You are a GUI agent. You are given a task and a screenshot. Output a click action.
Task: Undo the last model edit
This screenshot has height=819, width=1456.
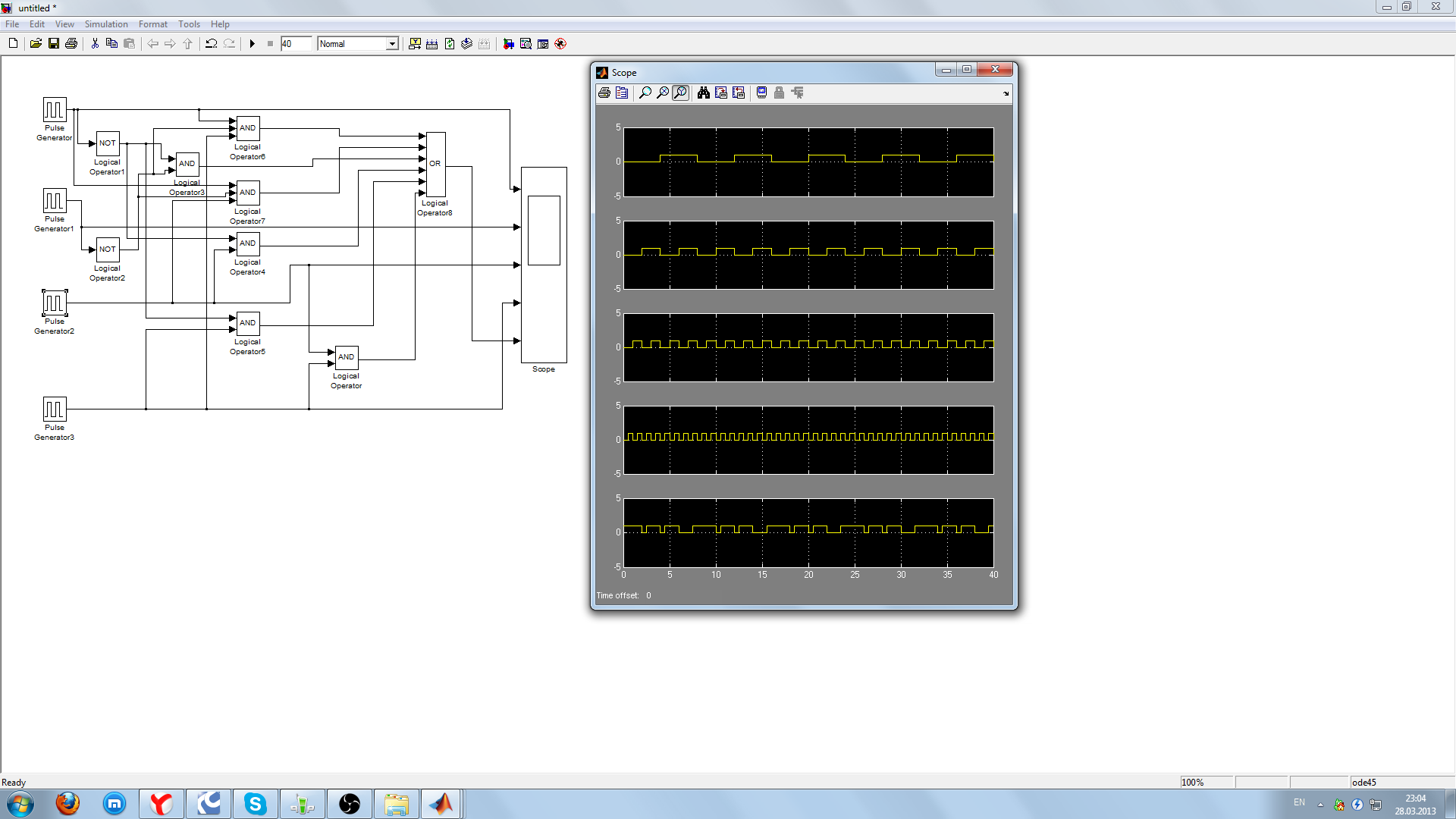click(x=212, y=44)
